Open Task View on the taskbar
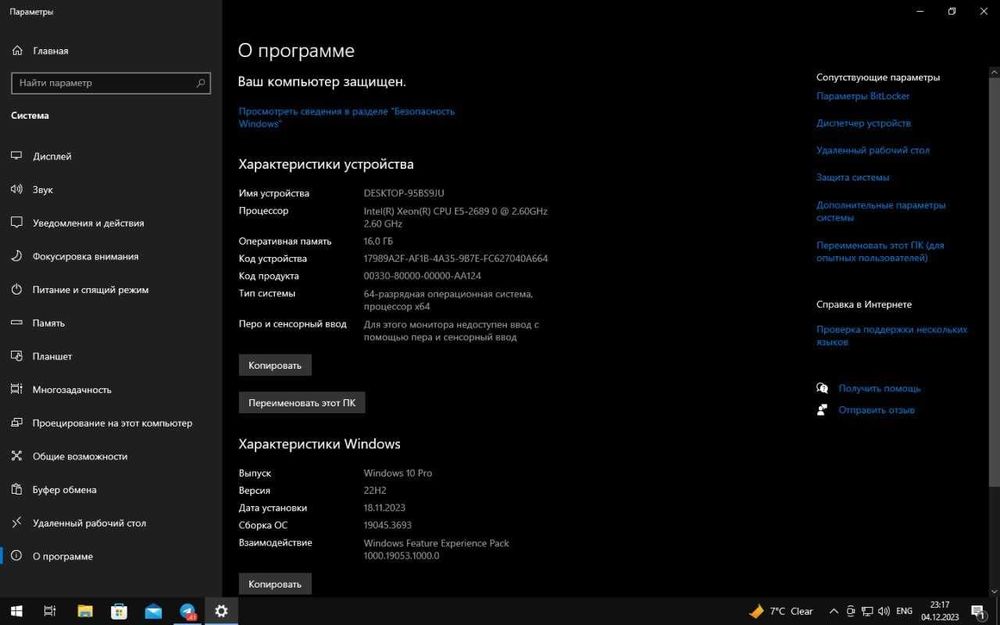The width and height of the screenshot is (1000, 625). click(x=50, y=611)
